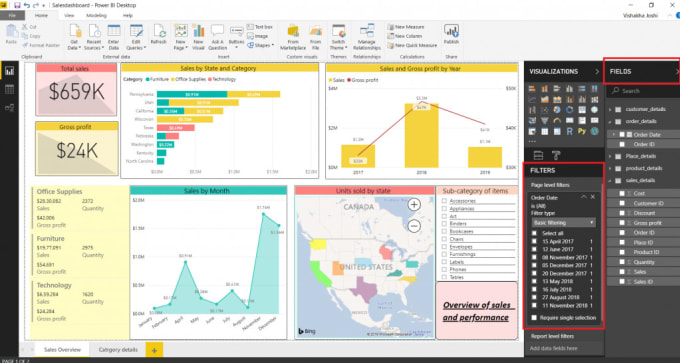This screenshot has width=680, height=363.
Task: Check the Quantity field checkbox
Action: [x=622, y=262]
